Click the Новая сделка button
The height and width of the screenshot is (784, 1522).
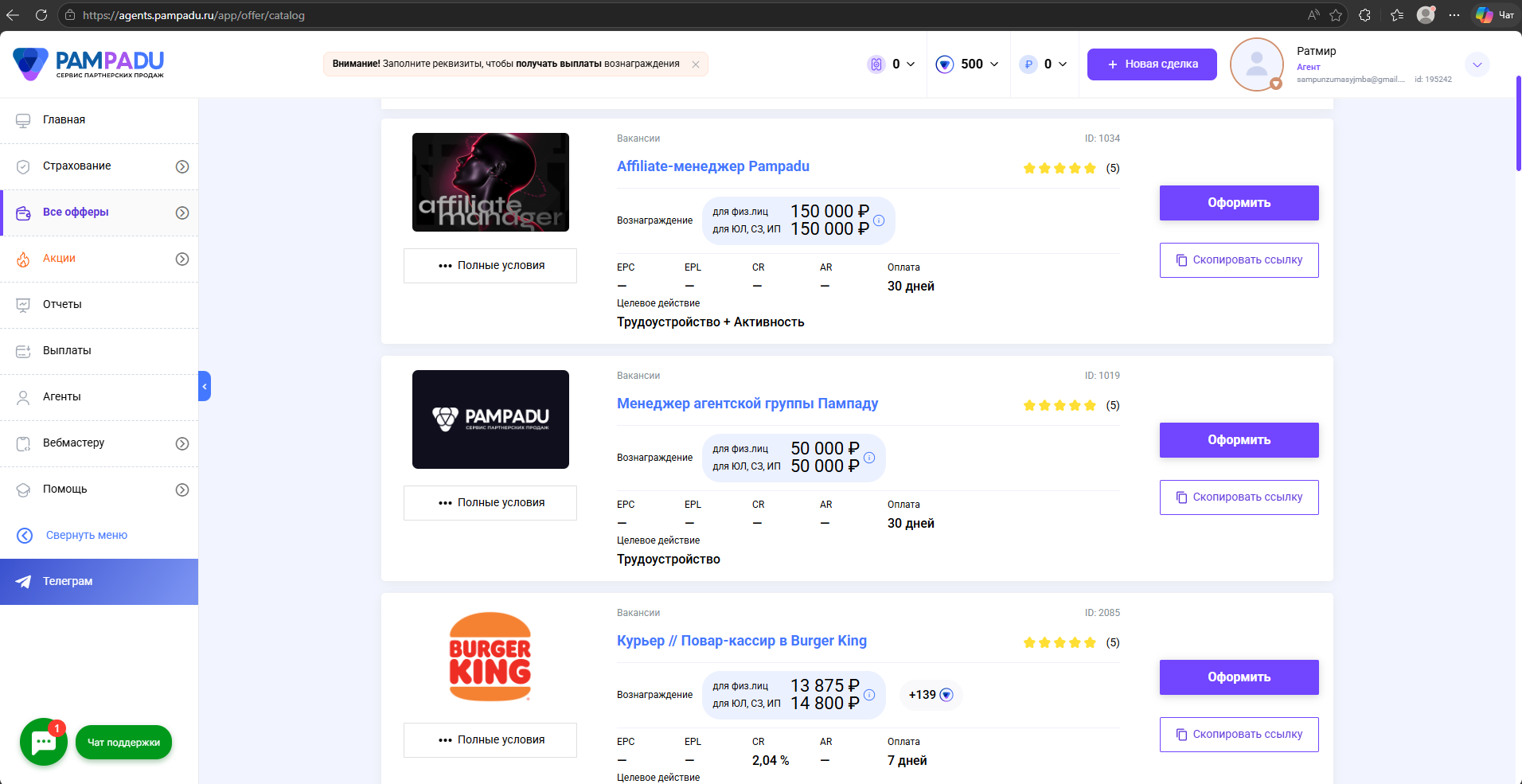(1152, 64)
